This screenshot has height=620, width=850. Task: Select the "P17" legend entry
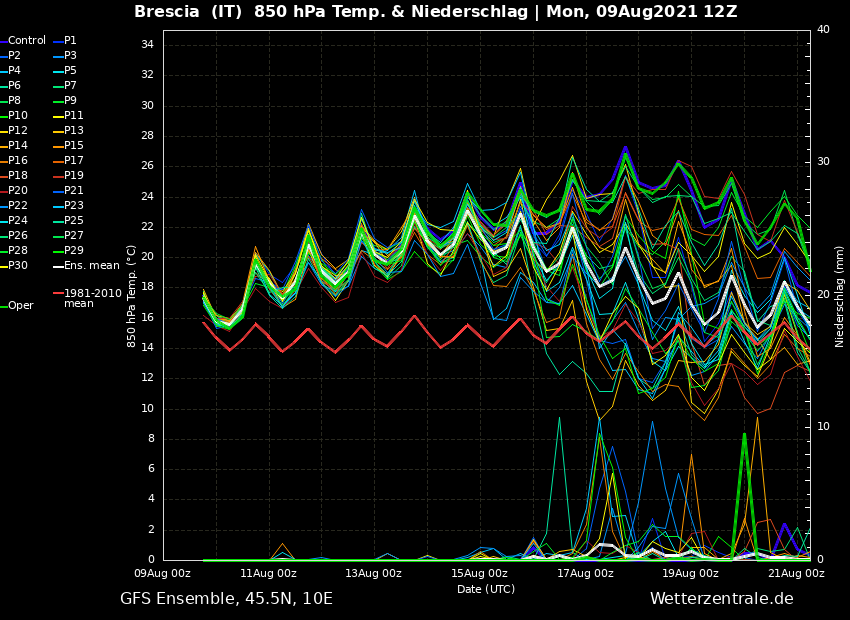68,160
